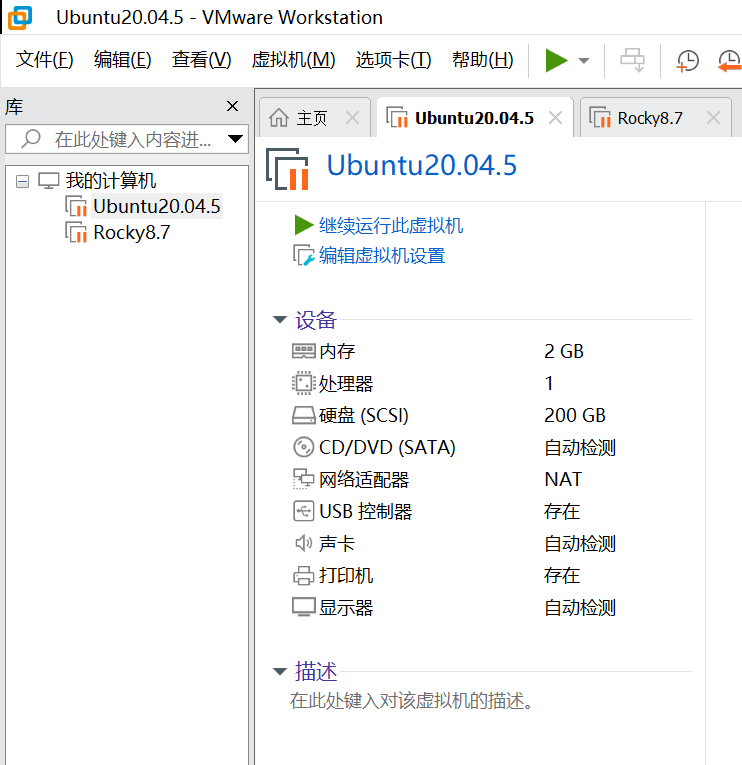
Task: Click the computer icon beside 我的计算机
Action: [49, 181]
